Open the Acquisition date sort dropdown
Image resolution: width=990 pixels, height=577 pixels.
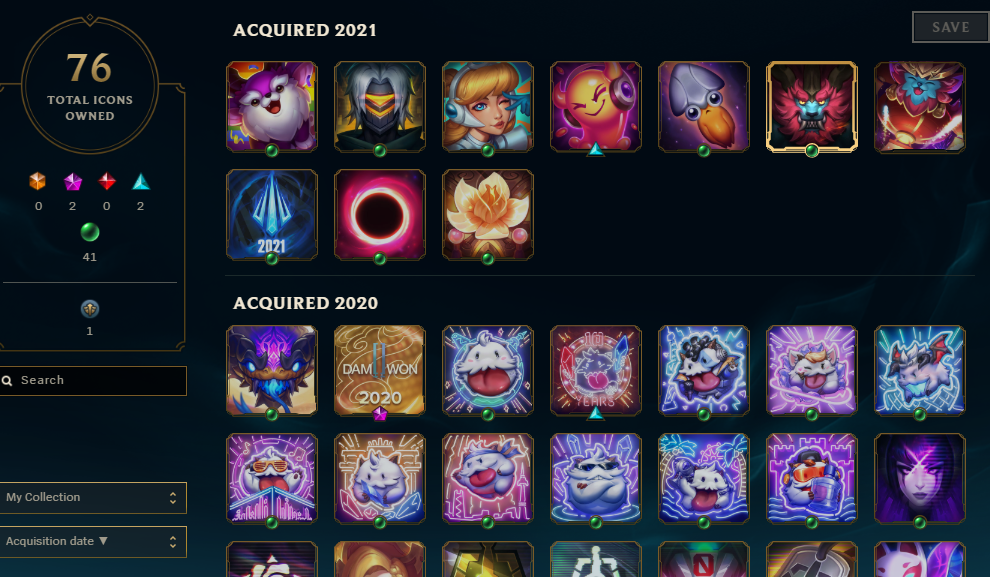[92, 542]
